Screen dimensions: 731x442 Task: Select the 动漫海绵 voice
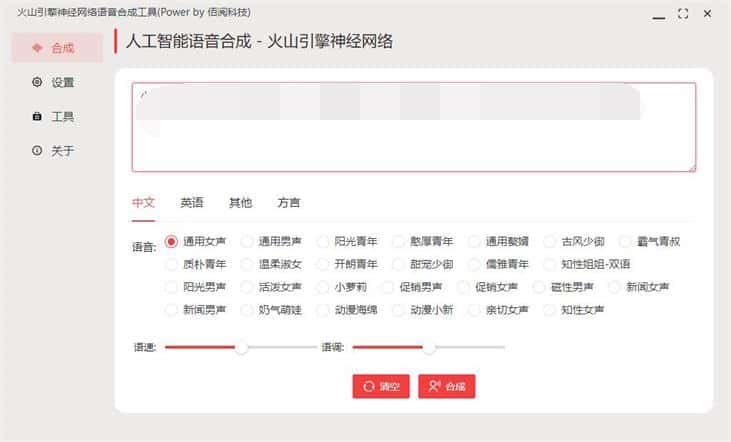(347, 310)
